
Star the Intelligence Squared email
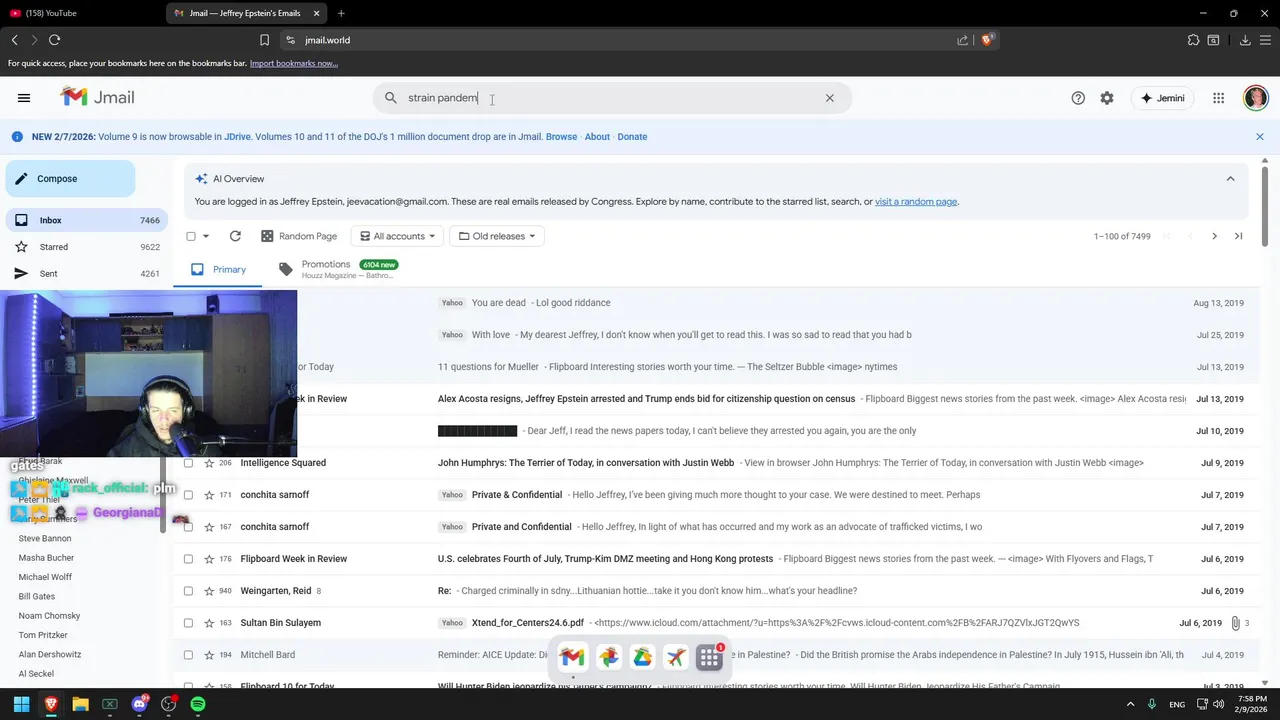209,463
